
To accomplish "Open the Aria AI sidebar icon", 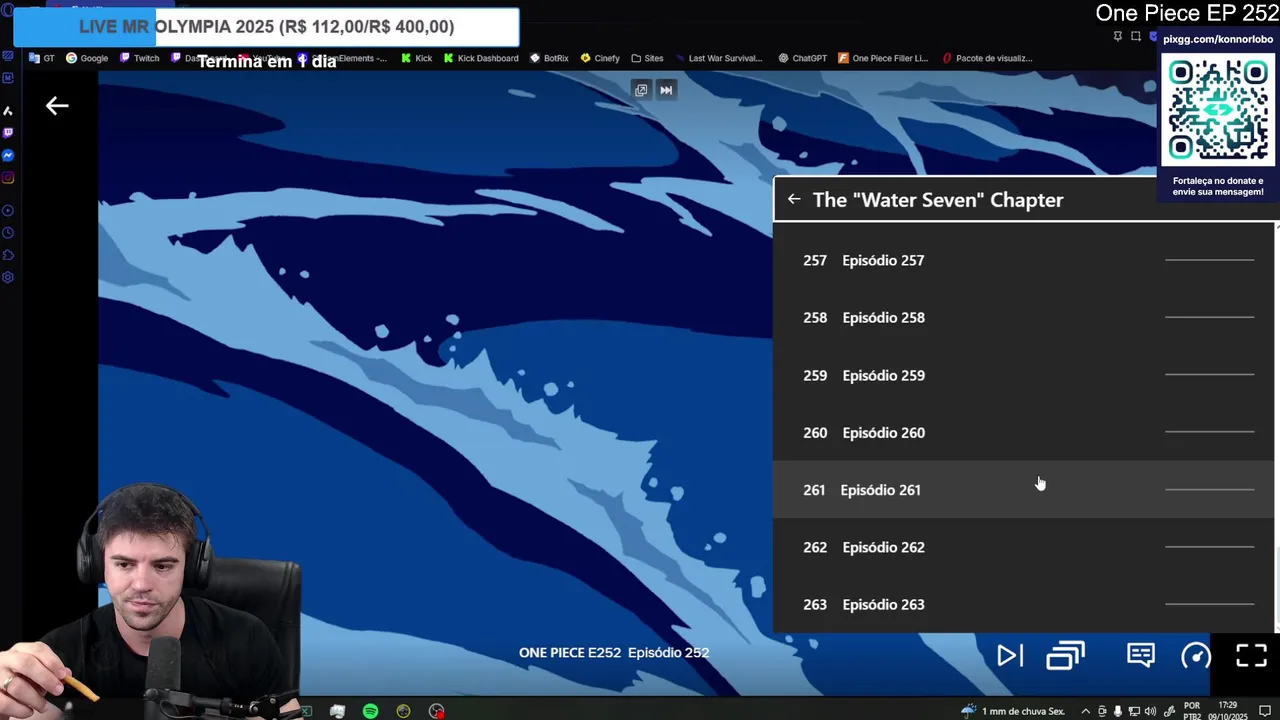I will pyautogui.click(x=8, y=110).
